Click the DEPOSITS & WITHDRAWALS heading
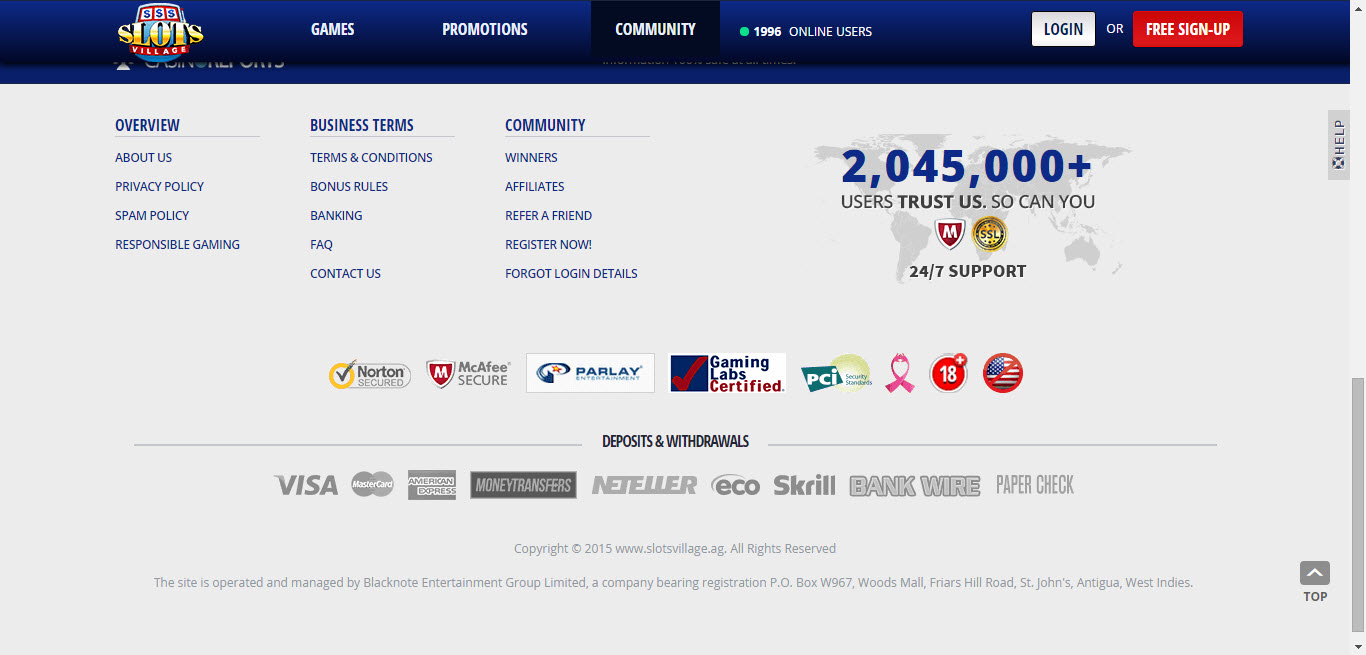Viewport: 1366px width, 655px height. pos(675,442)
